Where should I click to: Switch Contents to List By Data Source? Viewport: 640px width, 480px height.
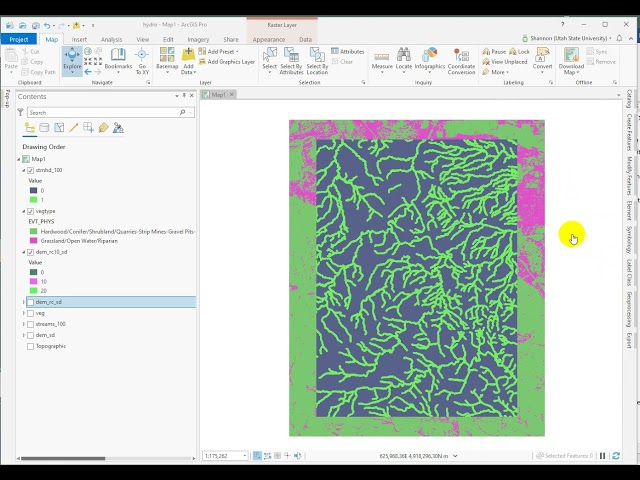[44, 128]
